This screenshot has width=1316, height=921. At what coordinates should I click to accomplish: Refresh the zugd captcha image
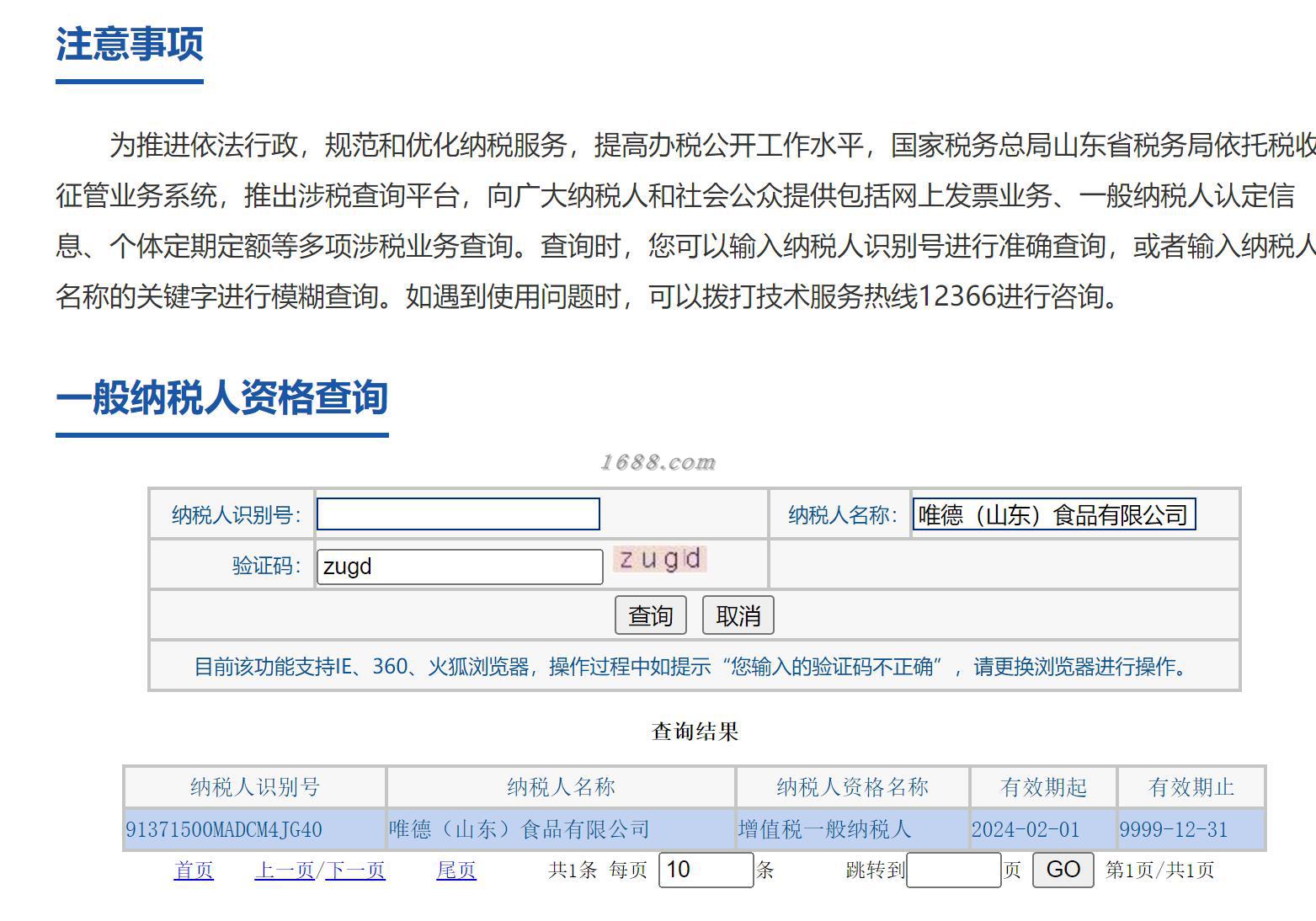660,559
